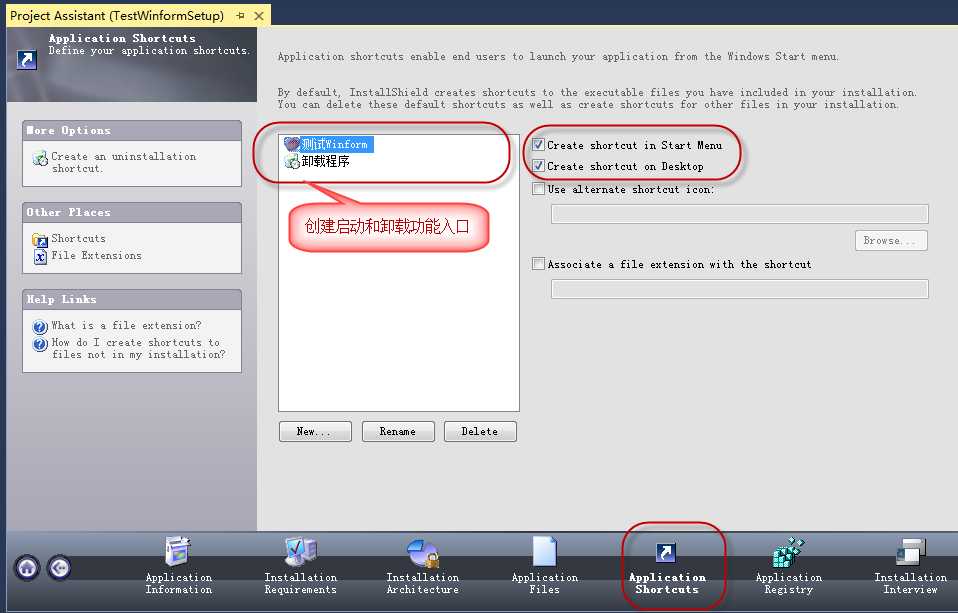Click the pin icon on Project Assistant tab

pos(241,16)
